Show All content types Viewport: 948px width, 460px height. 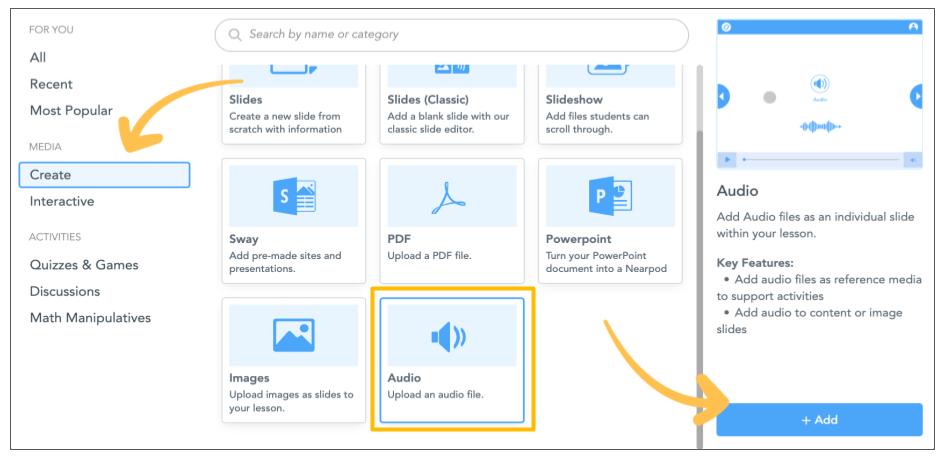pos(37,58)
